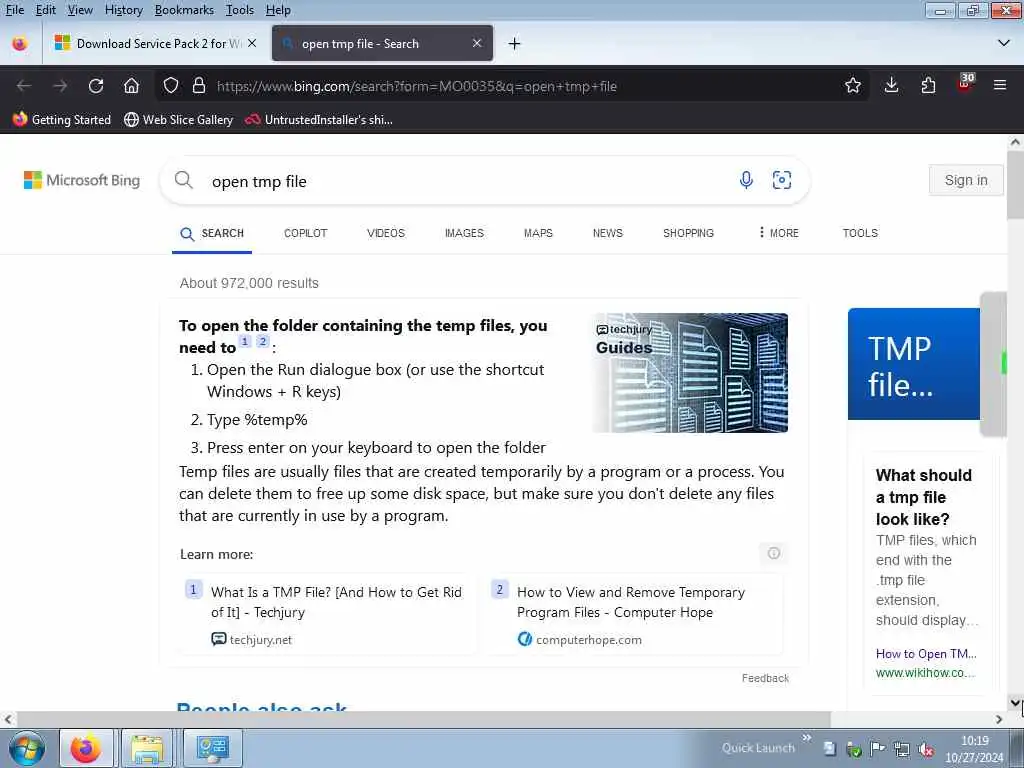Open the What Is a TMP File Techjury link
Screen dimensions: 1024x768
point(336,602)
